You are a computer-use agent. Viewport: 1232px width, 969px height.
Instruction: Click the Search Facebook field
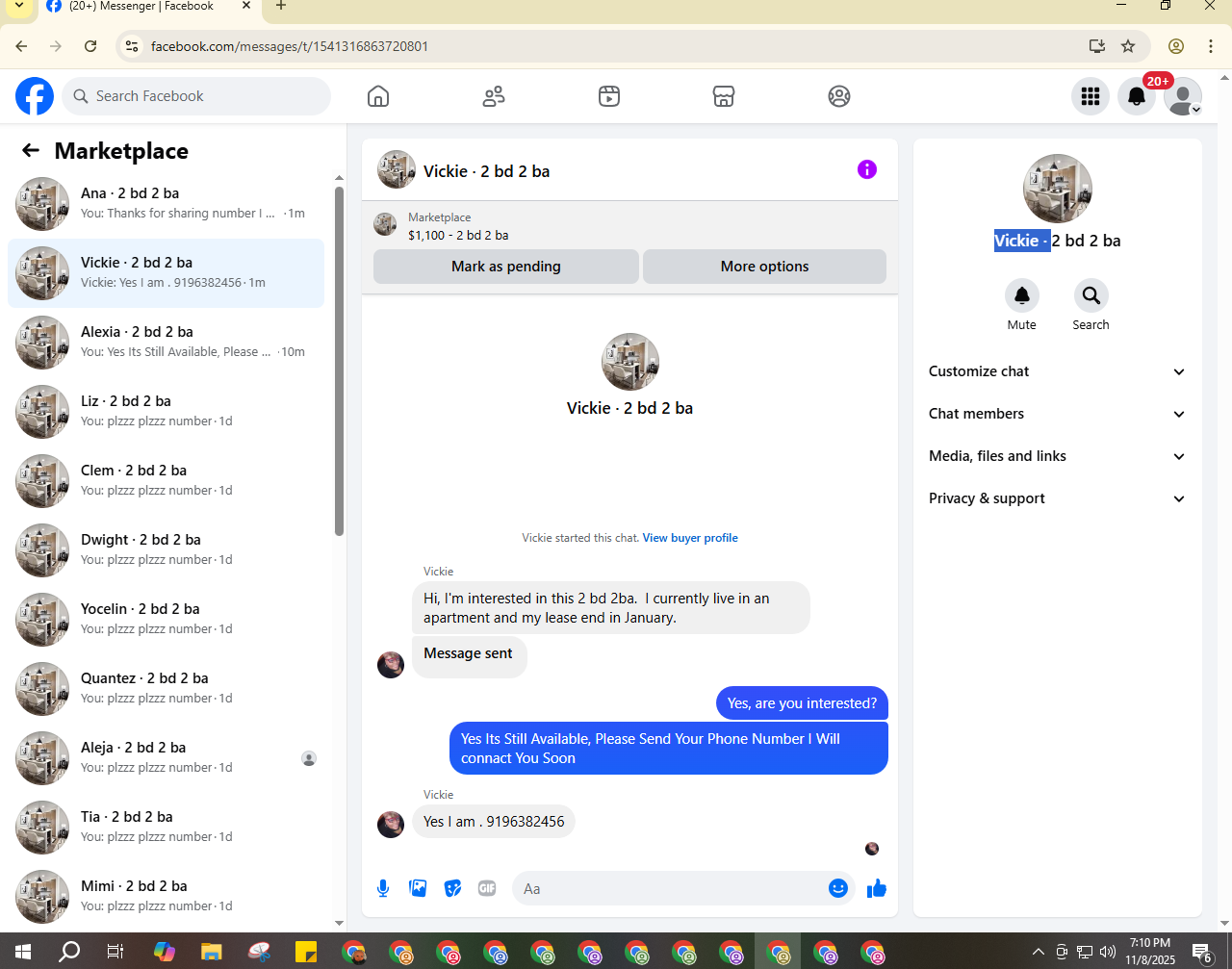196,96
